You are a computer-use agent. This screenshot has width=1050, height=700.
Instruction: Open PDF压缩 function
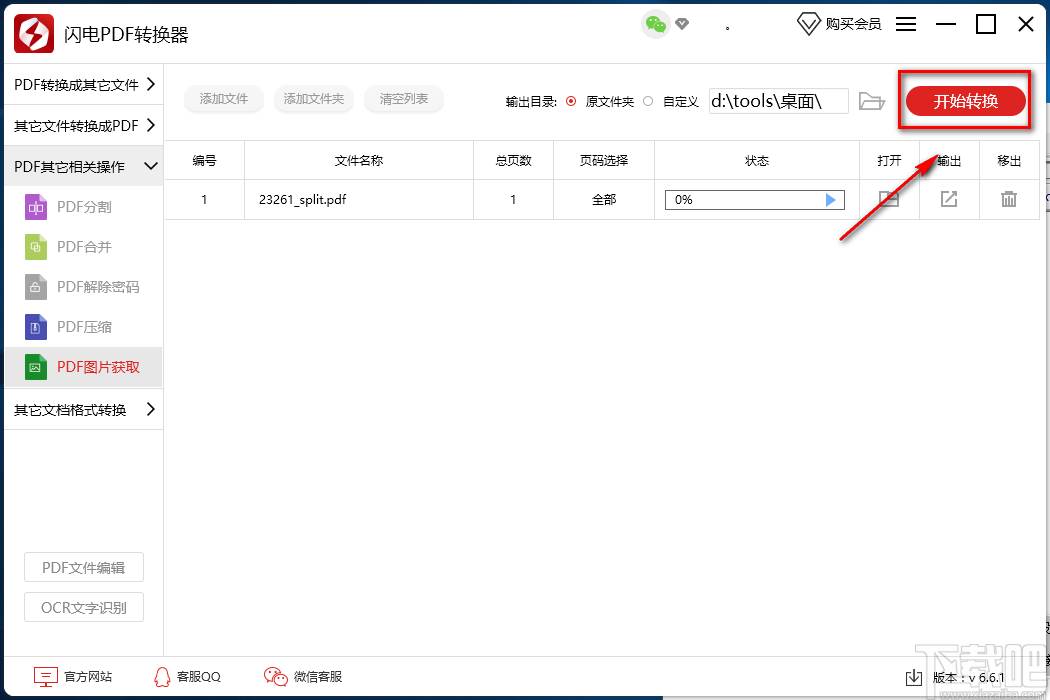click(84, 327)
